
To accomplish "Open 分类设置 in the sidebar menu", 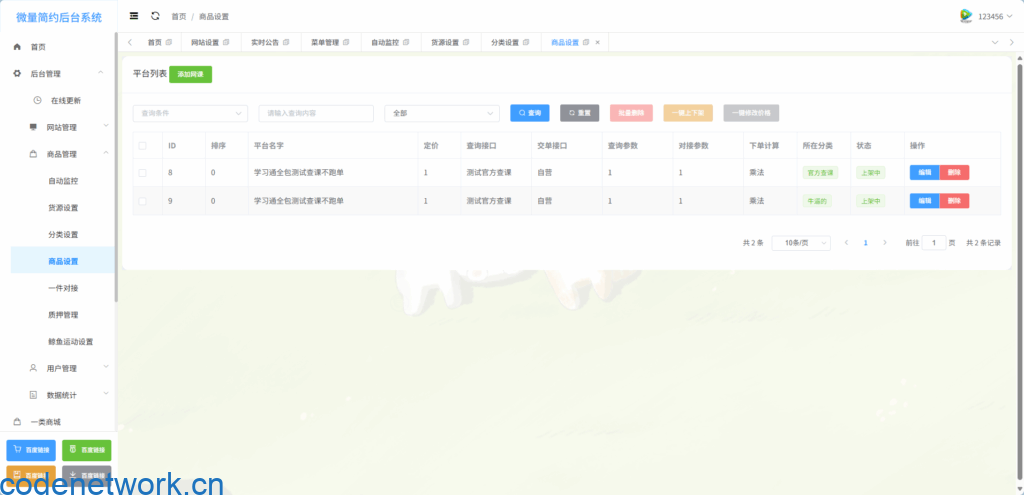I will point(63,234).
